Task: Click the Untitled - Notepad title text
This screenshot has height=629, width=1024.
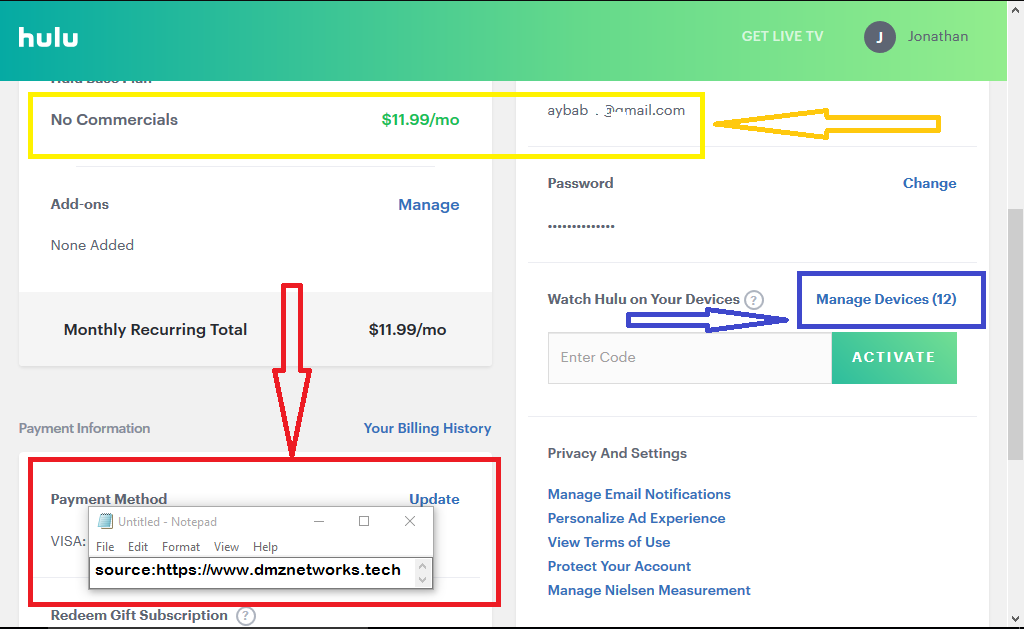Action: (x=167, y=522)
